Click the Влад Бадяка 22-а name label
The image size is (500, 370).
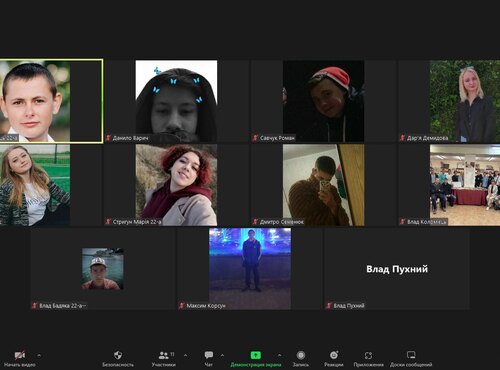[63, 305]
